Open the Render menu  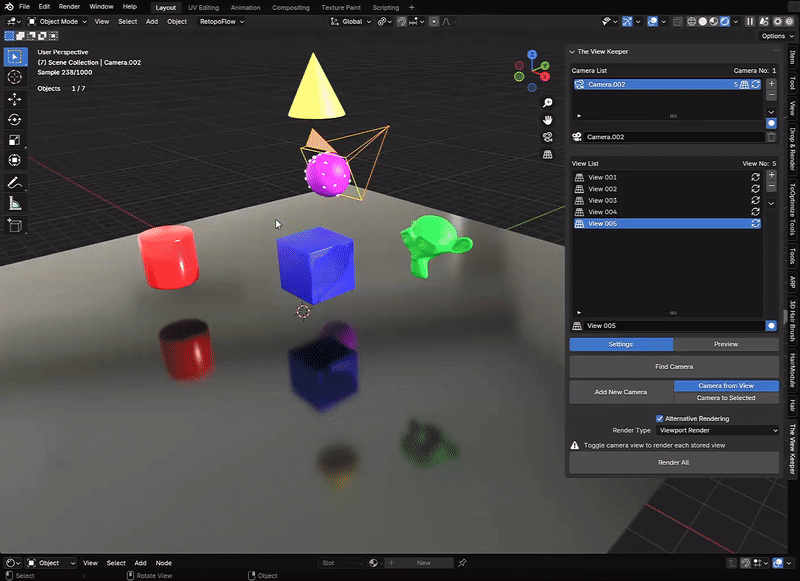tap(69, 7)
